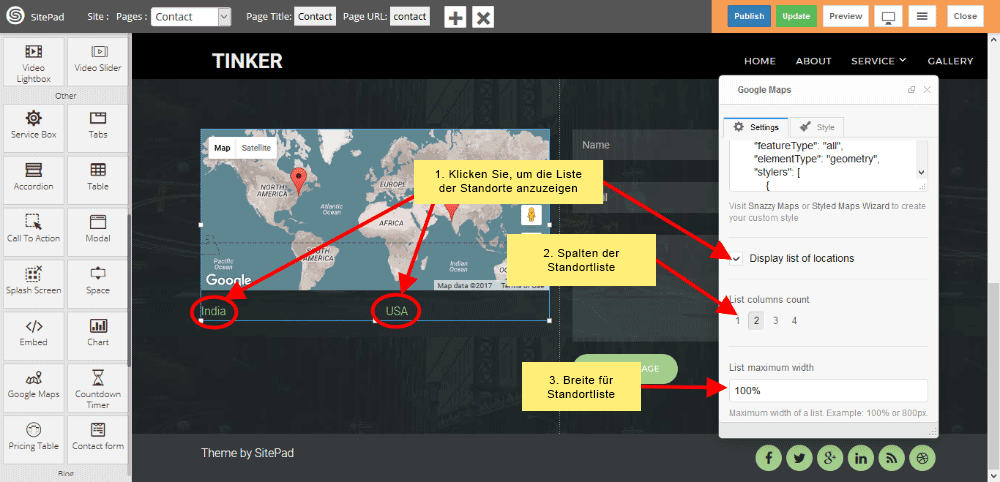Click the Preview button
Image resolution: width=1000 pixels, height=482 pixels.
click(x=846, y=17)
